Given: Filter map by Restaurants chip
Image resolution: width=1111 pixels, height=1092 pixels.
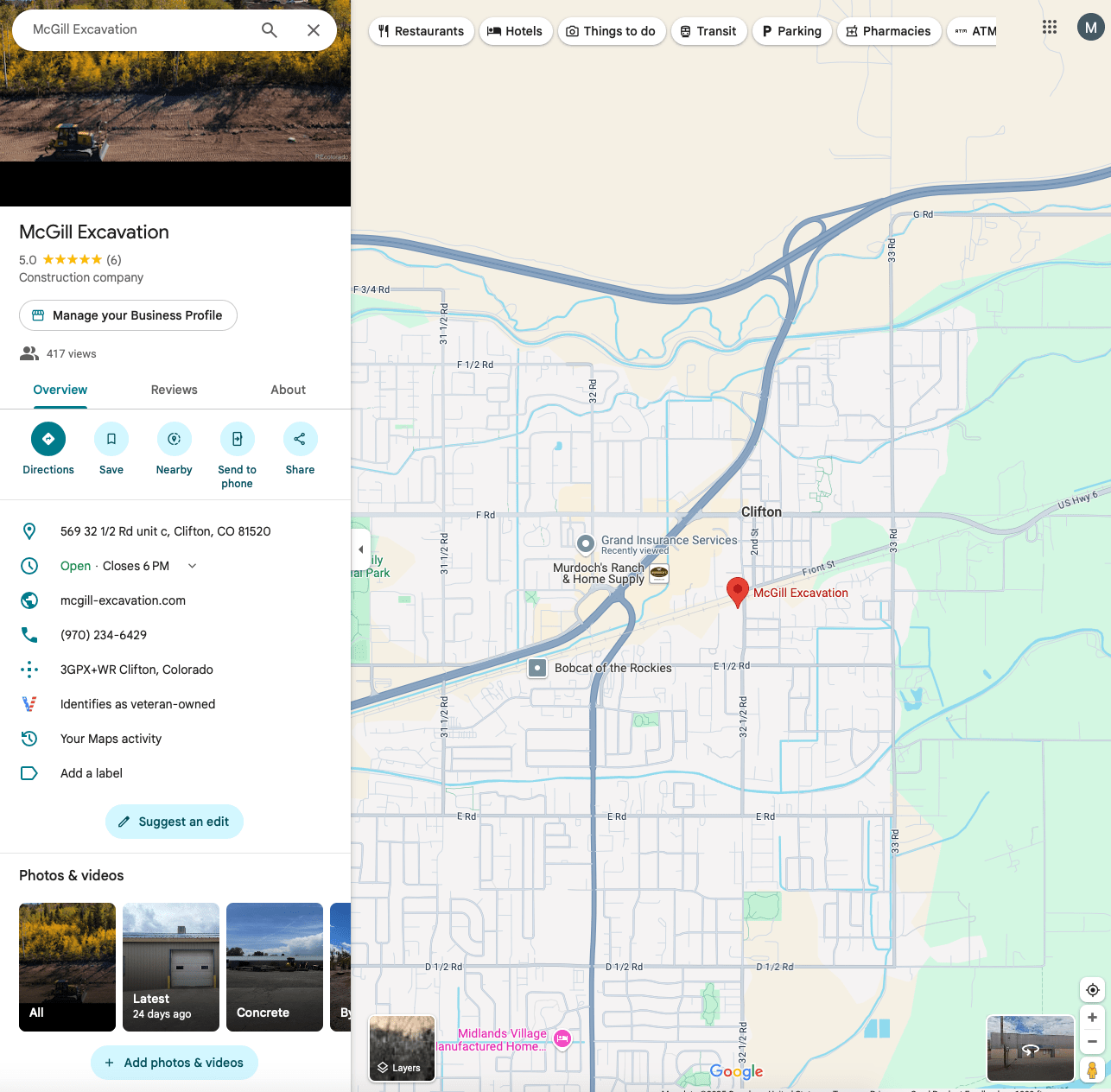Looking at the screenshot, I should pos(421,31).
